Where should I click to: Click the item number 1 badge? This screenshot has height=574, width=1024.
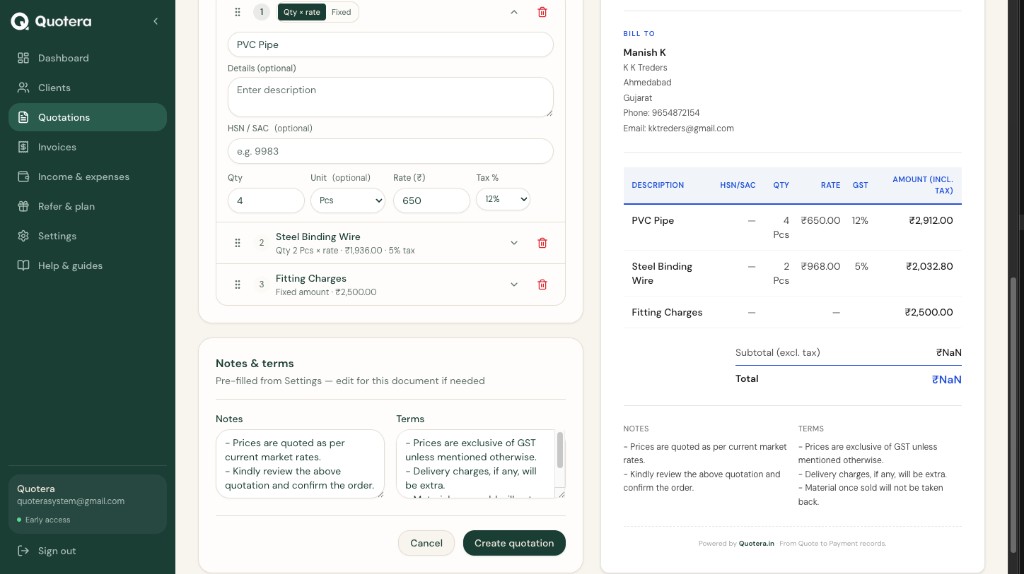pyautogui.click(x=261, y=12)
